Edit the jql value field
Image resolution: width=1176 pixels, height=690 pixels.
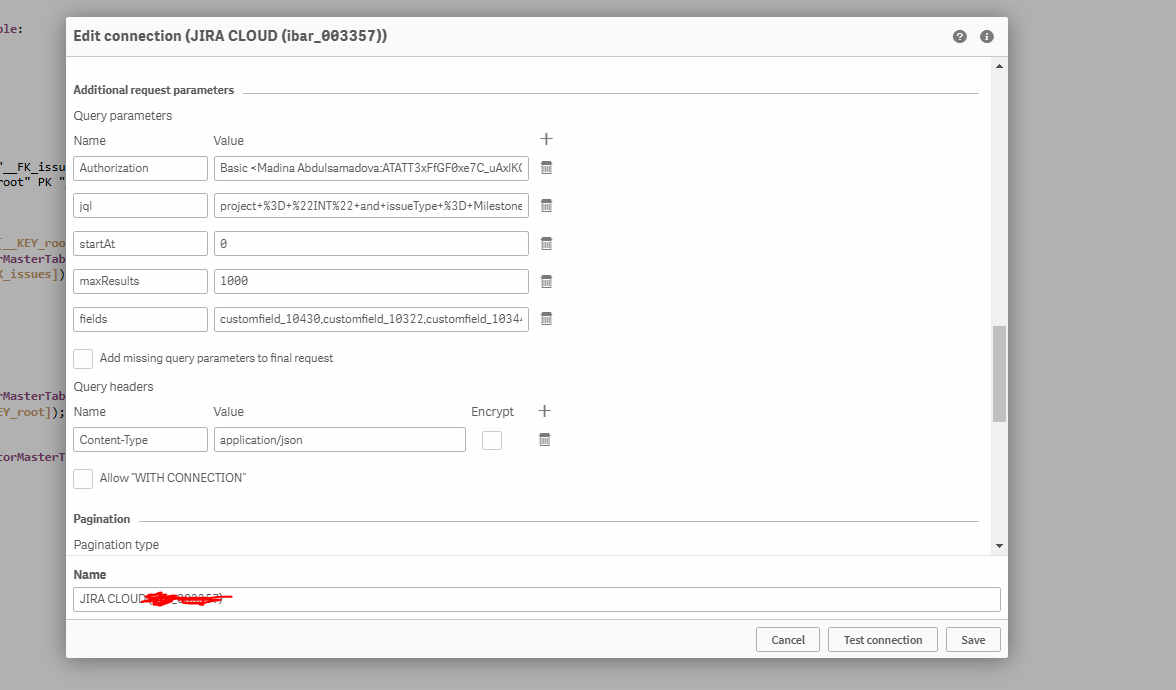tap(371, 206)
